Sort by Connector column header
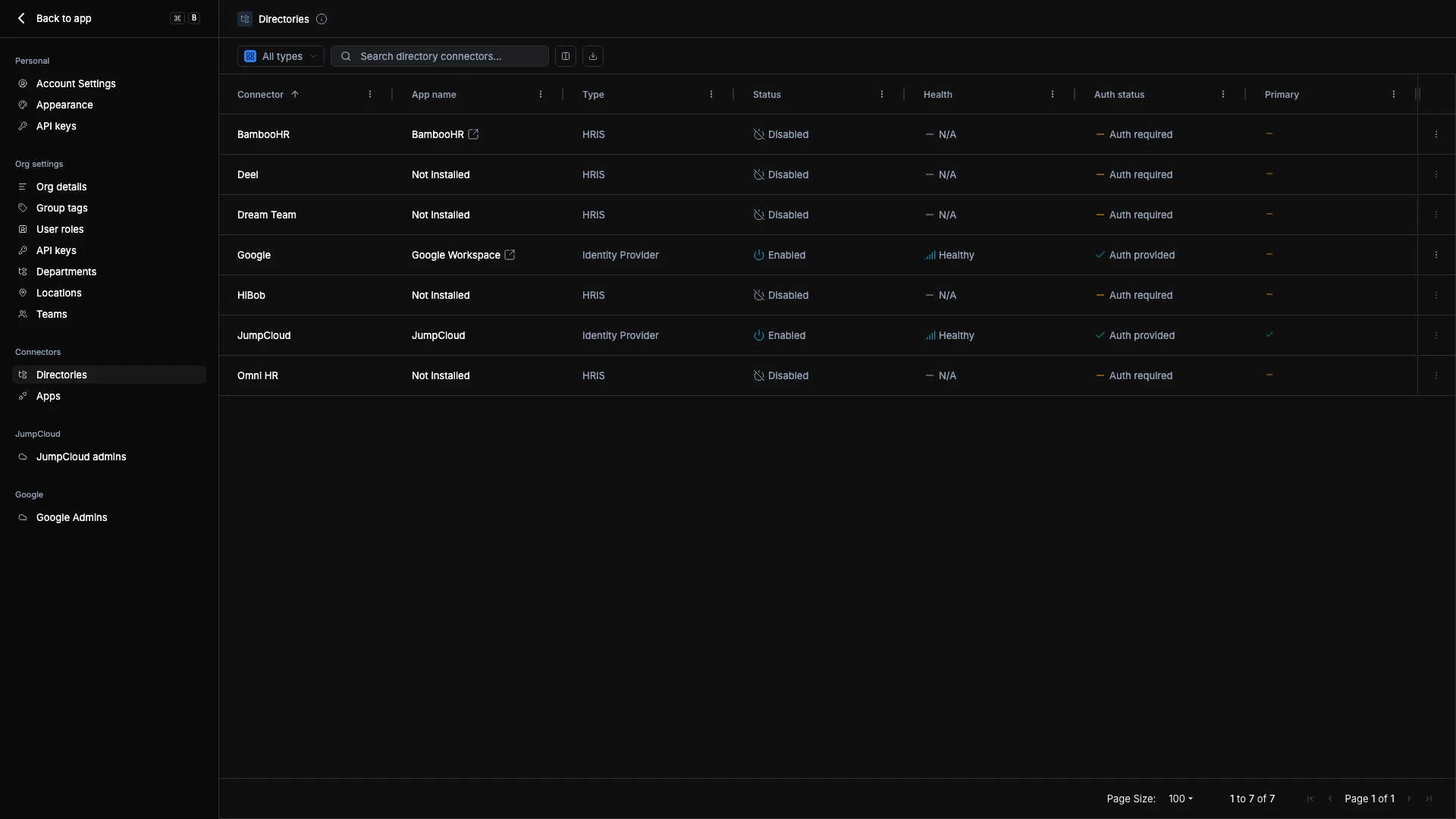Viewport: 1456px width, 819px height. (x=260, y=95)
